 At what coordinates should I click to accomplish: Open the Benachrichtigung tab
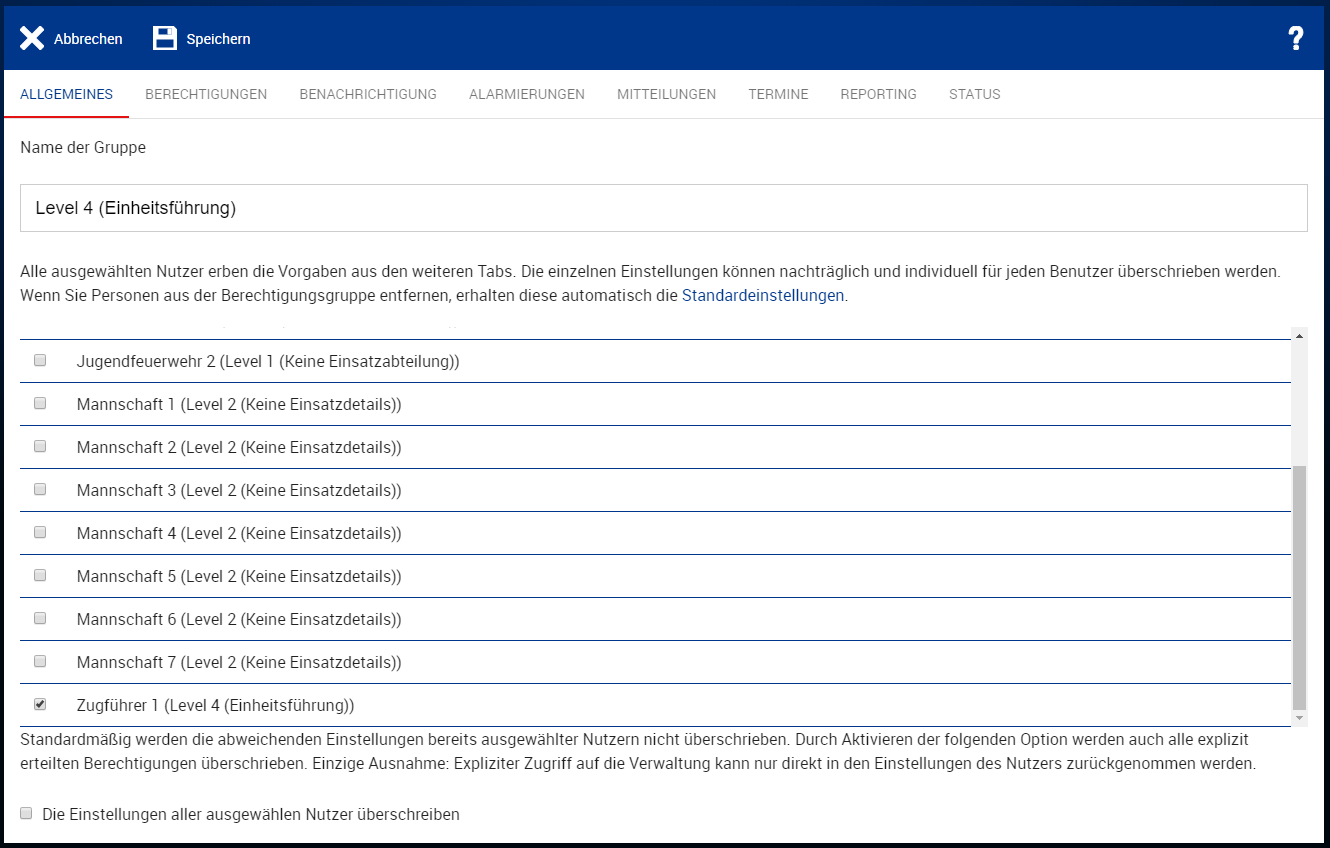point(368,95)
